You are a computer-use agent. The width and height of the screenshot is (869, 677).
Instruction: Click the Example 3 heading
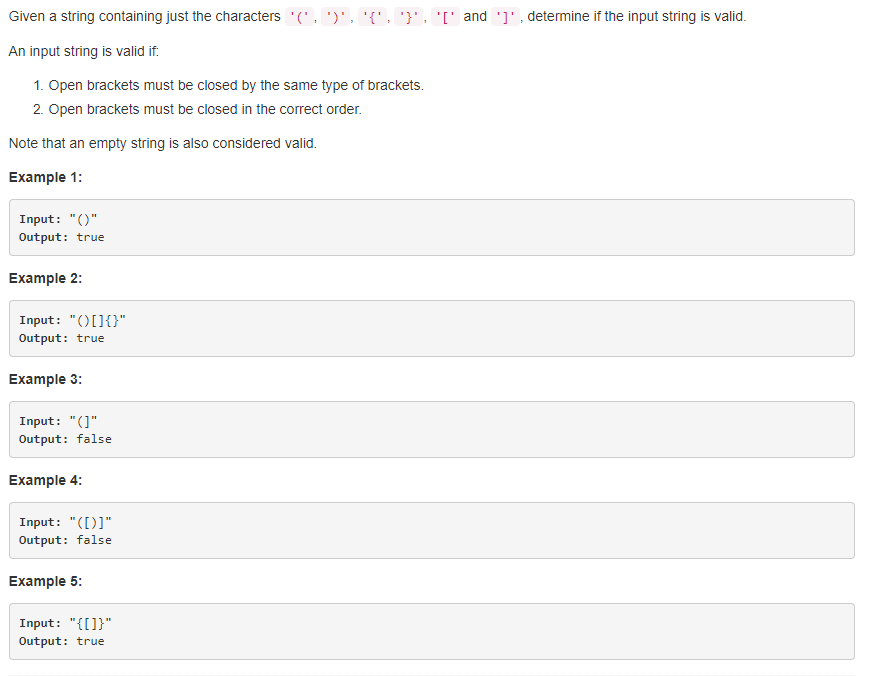click(45, 379)
